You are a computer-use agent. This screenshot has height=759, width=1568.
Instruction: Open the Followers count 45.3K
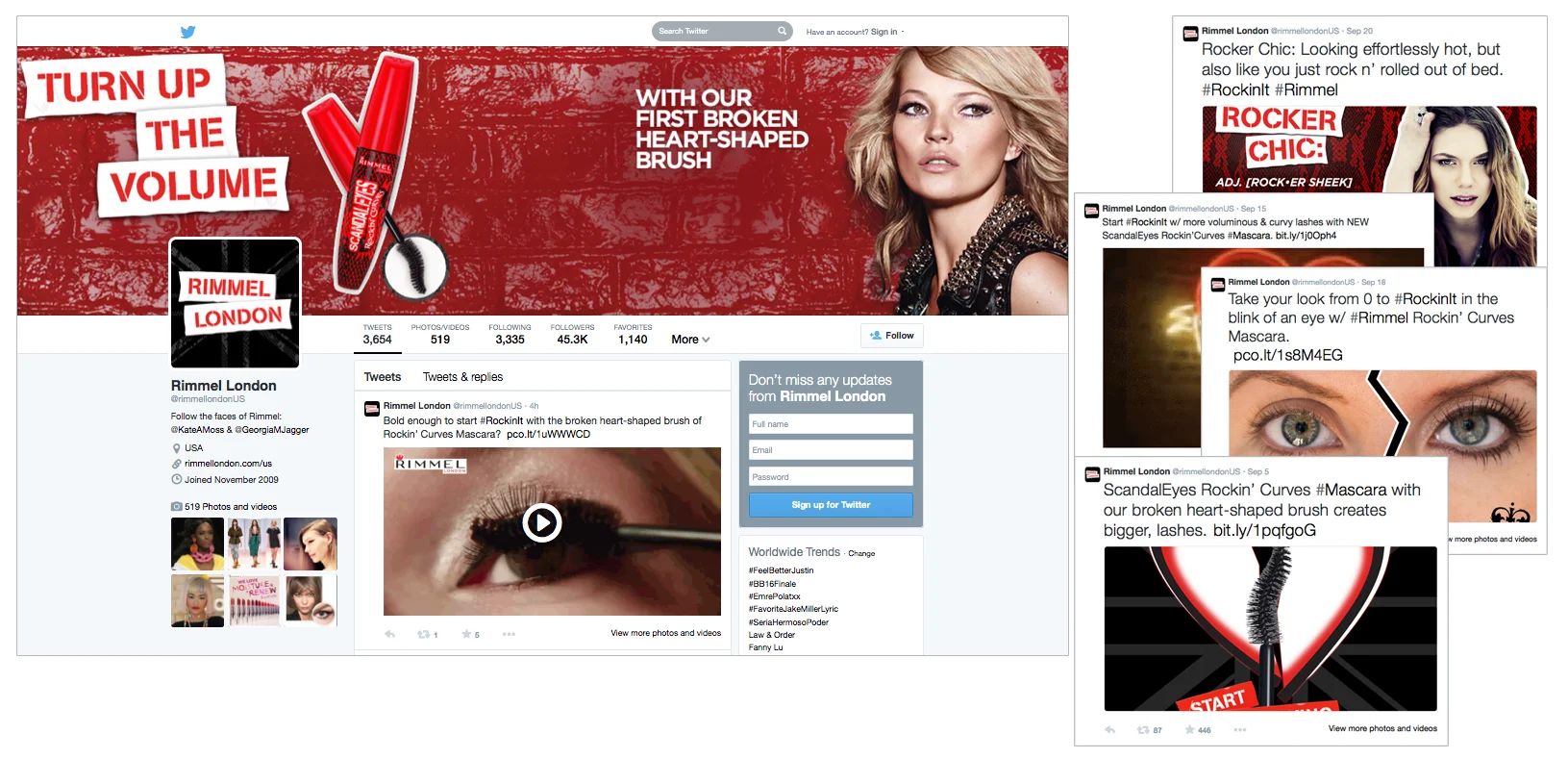click(572, 334)
